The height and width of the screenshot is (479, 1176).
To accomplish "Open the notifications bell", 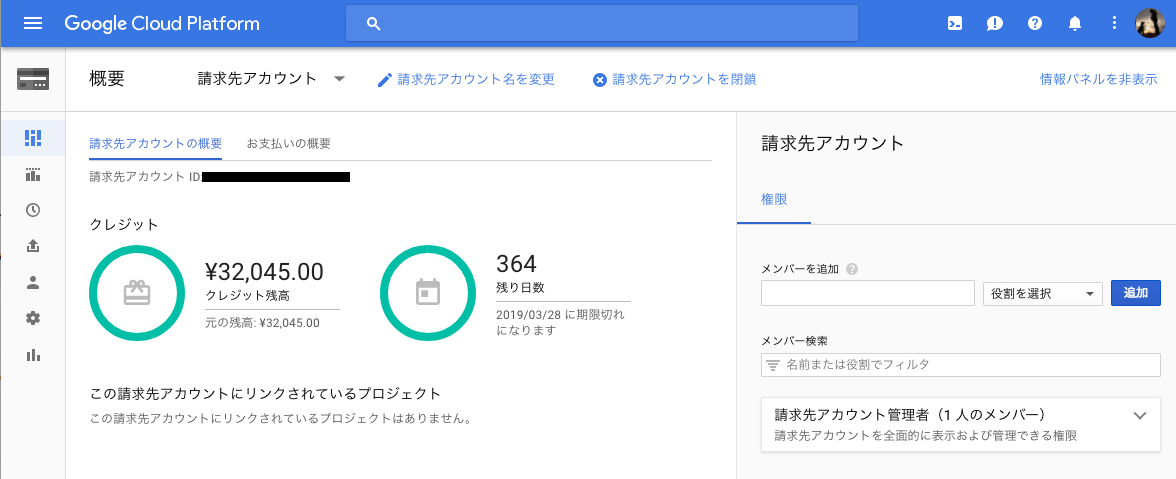I will [x=1075, y=24].
